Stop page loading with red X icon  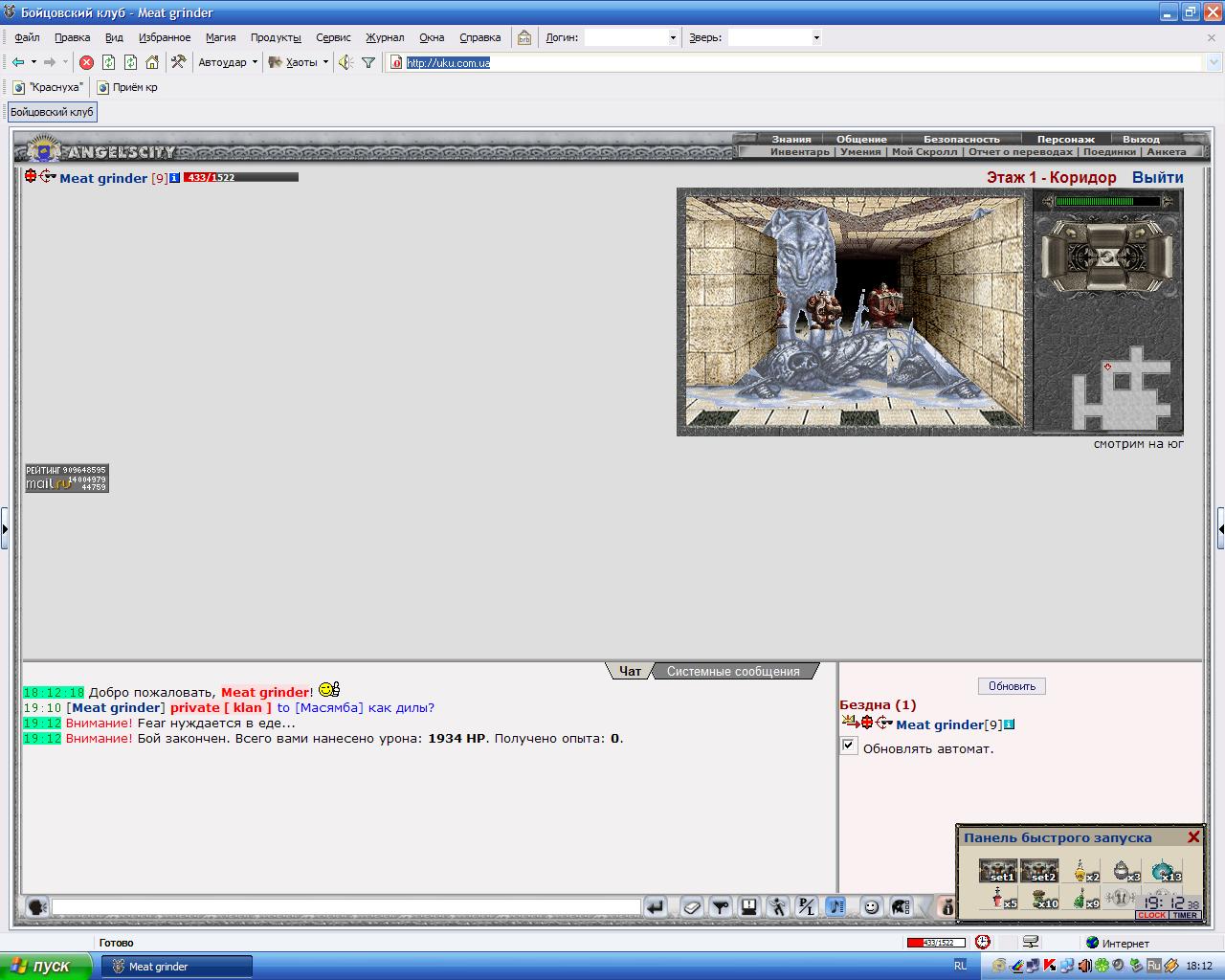click(x=86, y=62)
